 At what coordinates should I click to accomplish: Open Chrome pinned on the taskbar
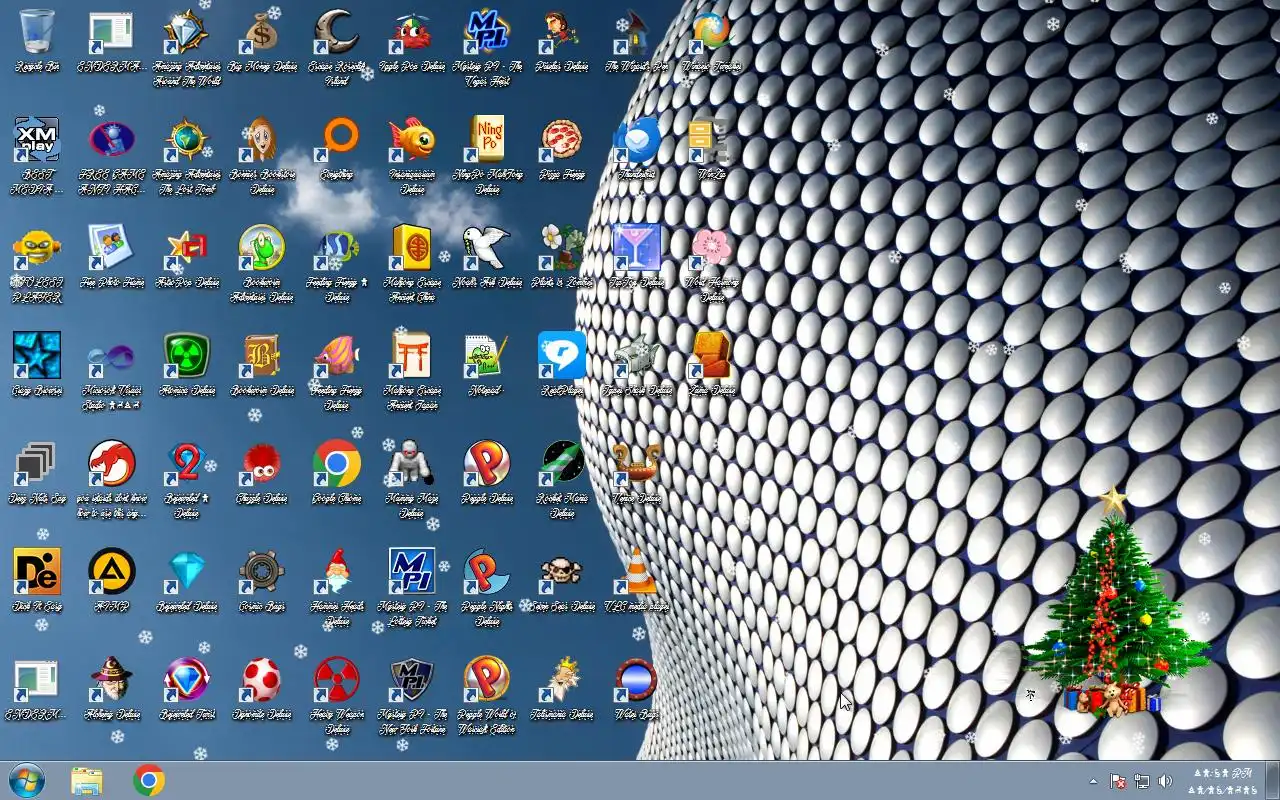point(149,780)
